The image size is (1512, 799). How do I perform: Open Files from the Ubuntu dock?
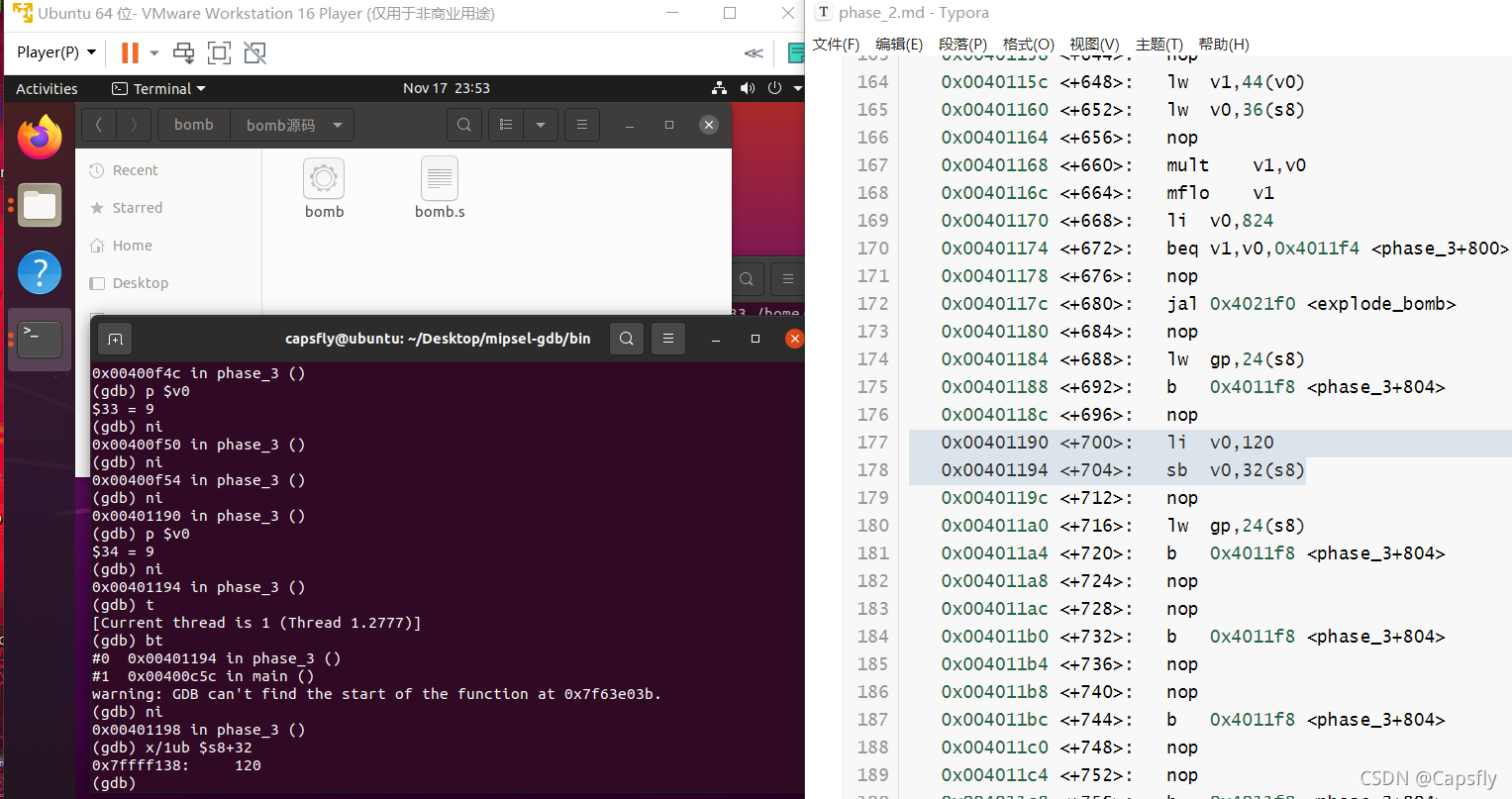pos(40,205)
